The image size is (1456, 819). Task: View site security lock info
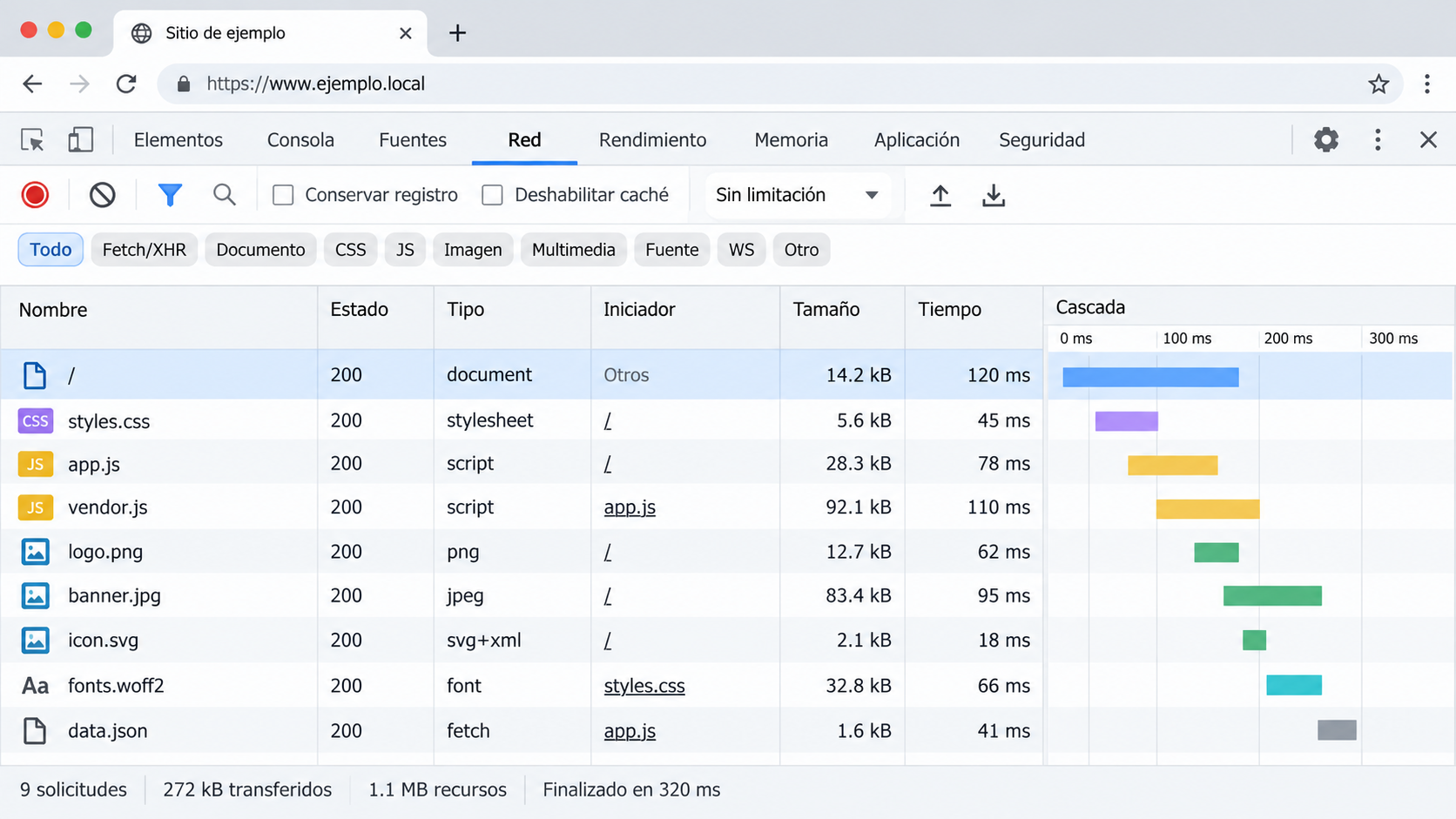(x=184, y=84)
